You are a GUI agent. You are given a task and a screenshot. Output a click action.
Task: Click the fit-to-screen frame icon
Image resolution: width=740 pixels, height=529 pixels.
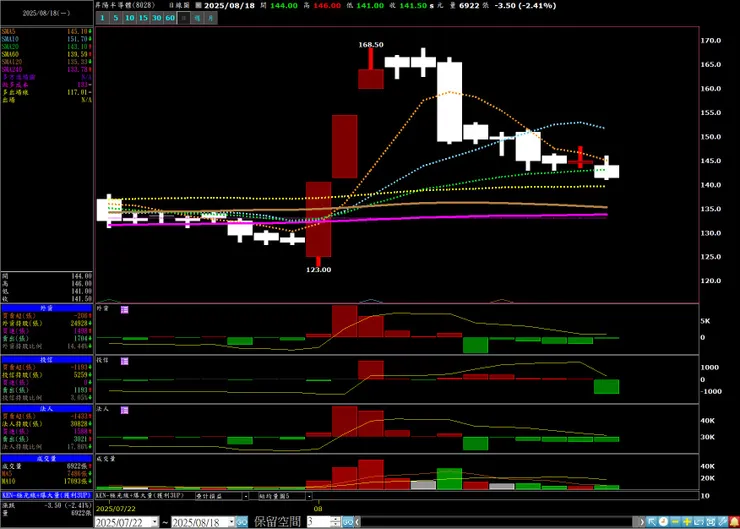point(711,522)
